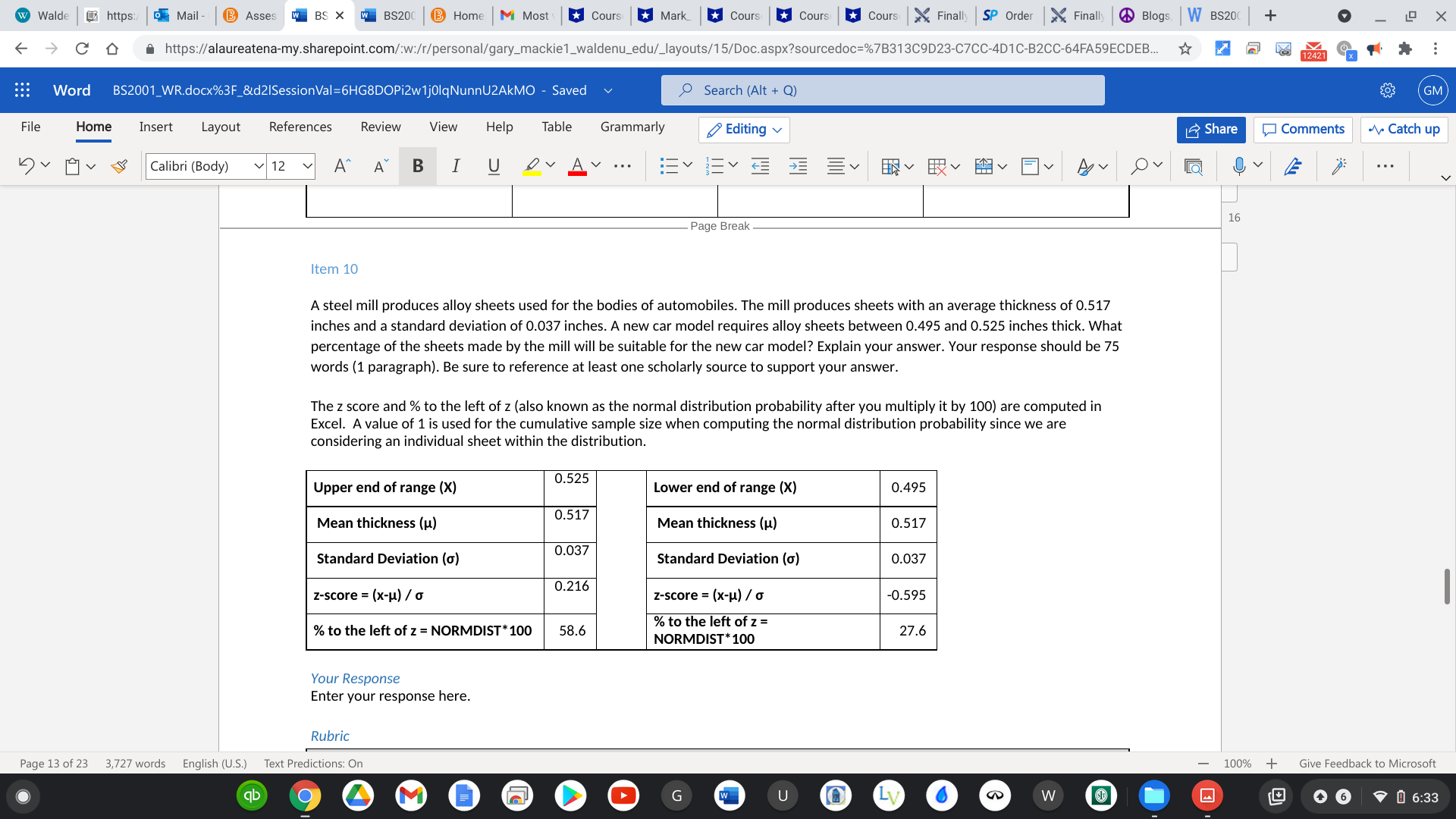Viewport: 1456px width, 819px height.
Task: Increase paragraph indent
Action: coord(798,166)
